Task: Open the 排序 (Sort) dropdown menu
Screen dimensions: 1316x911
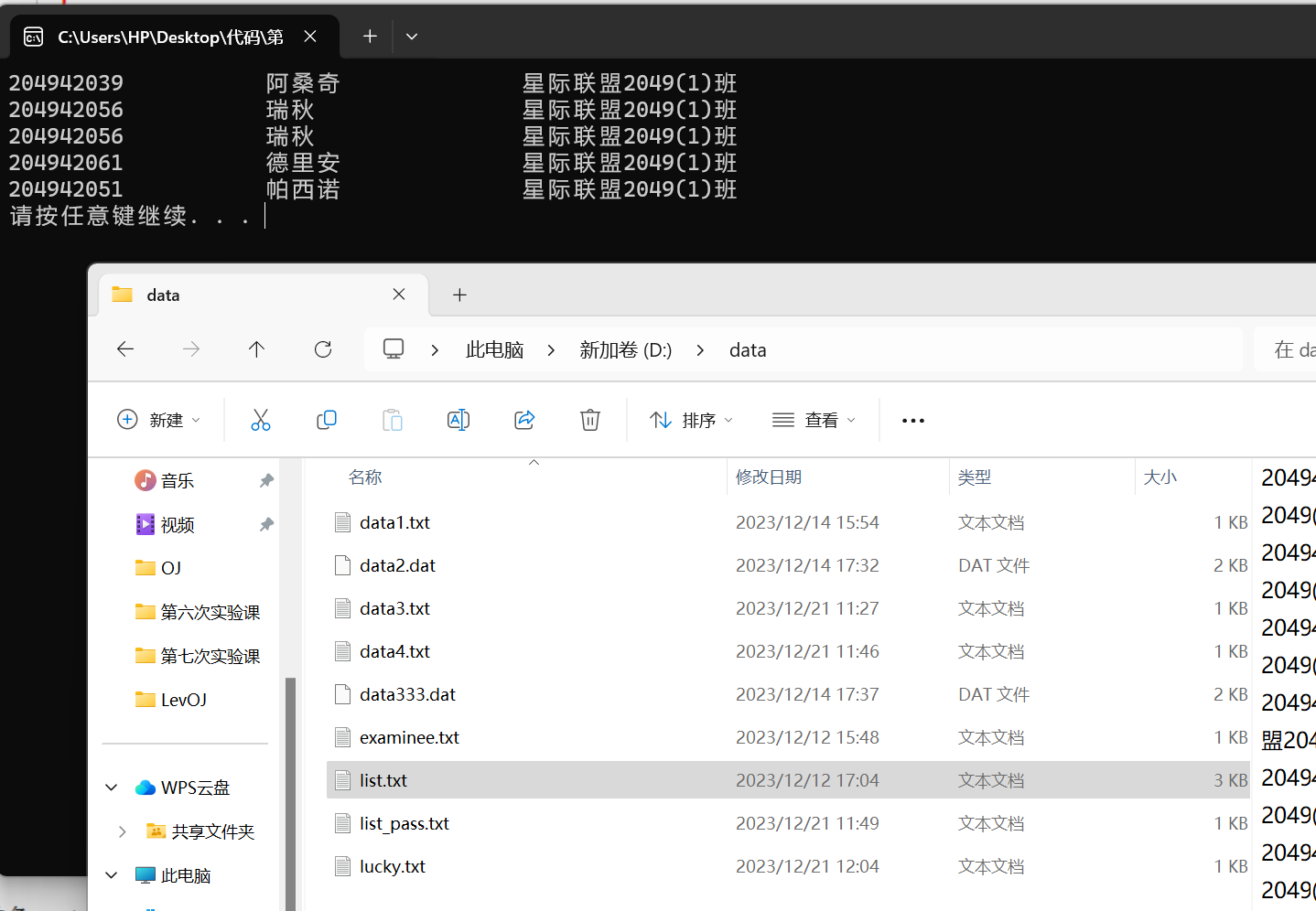Action: pos(692,420)
